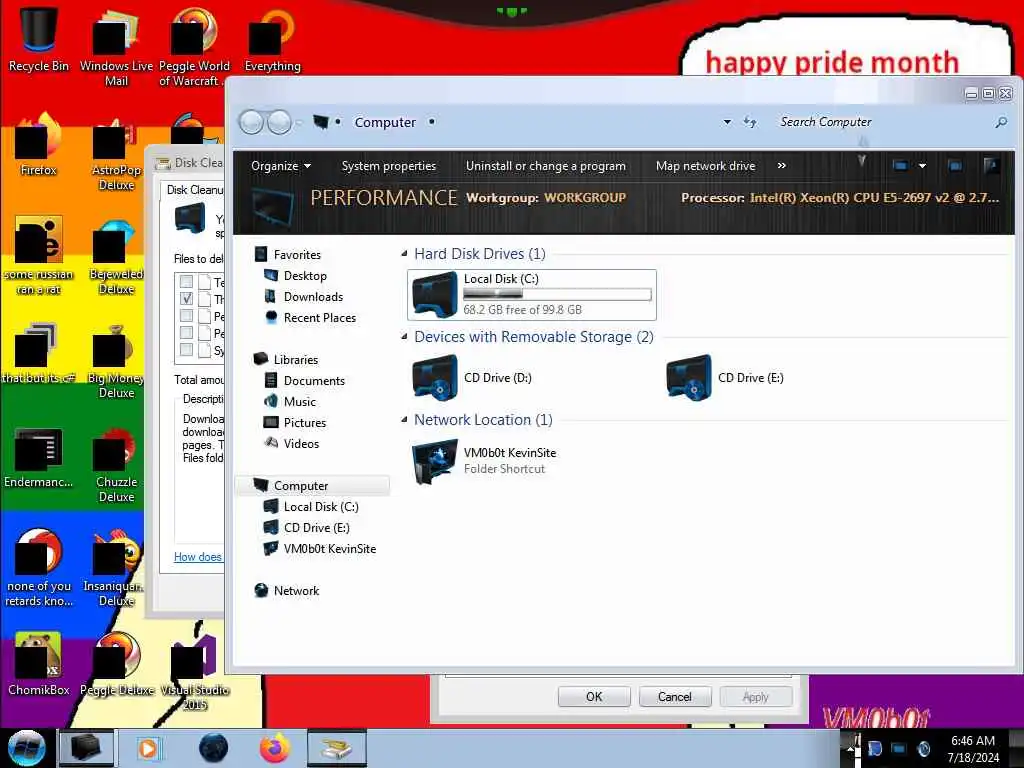Uncheck the checked Disk Cleanup file item
Screen dimensions: 1024x768
click(186, 298)
